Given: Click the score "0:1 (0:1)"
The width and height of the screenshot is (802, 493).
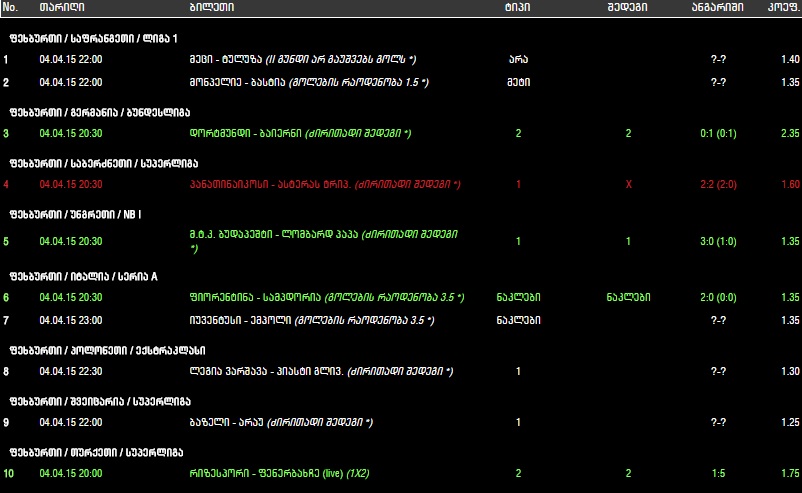Looking at the screenshot, I should (718, 133).
